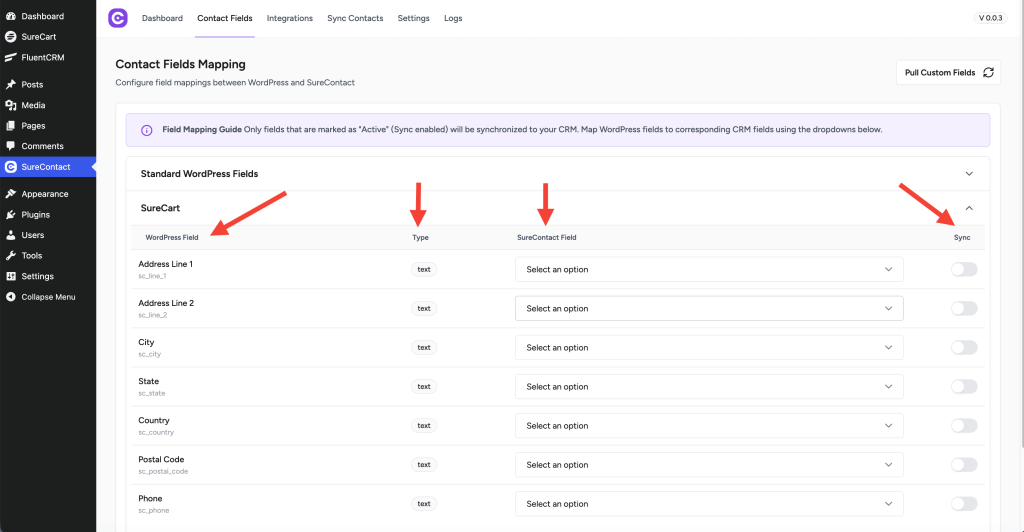This screenshot has height=532, width=1024.
Task: Collapse the SureCart section chevron
Action: click(x=969, y=208)
